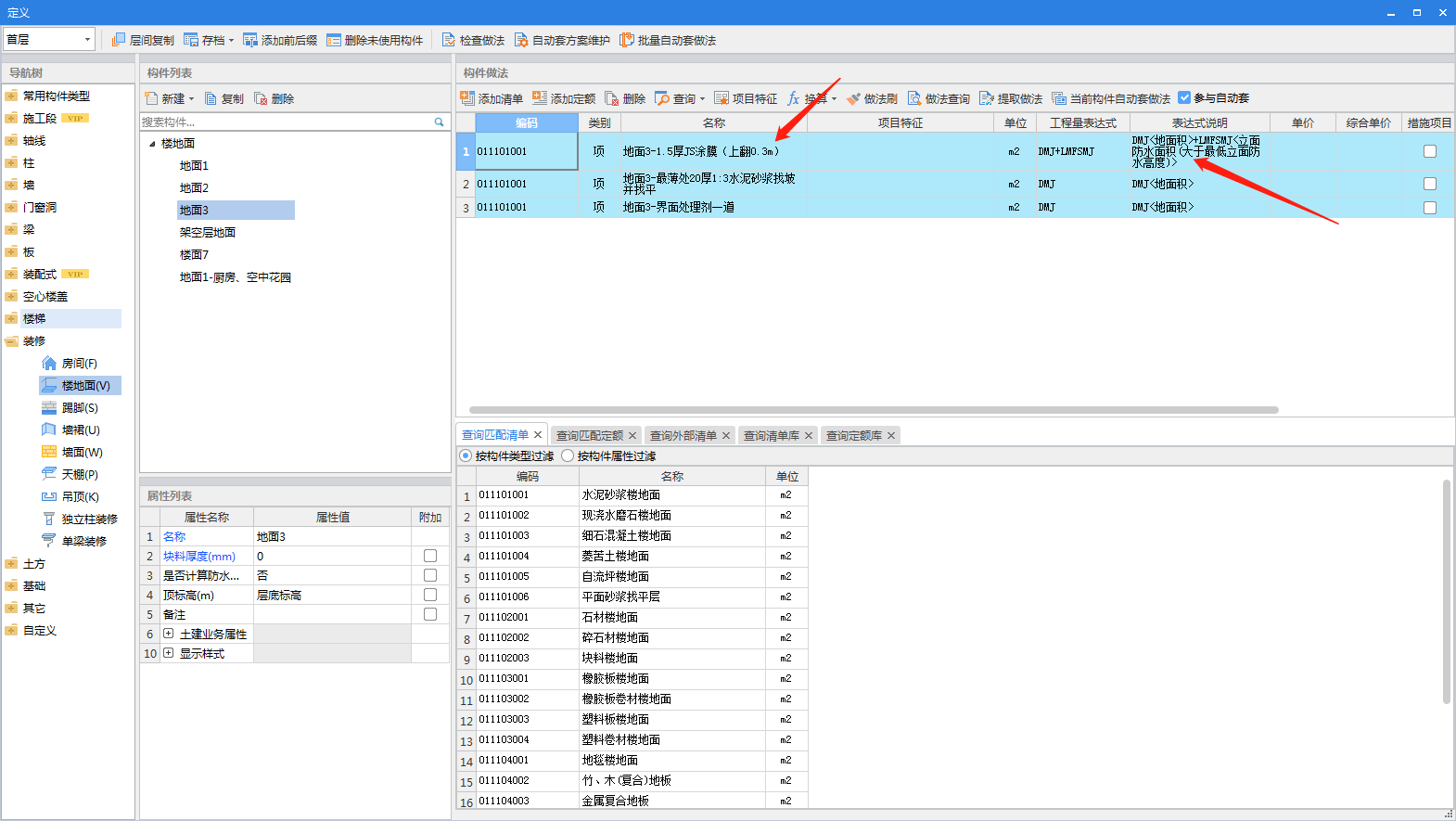Click 当前构件自动套做法 icon
Image resolution: width=1456 pixels, height=821 pixels.
[1059, 98]
